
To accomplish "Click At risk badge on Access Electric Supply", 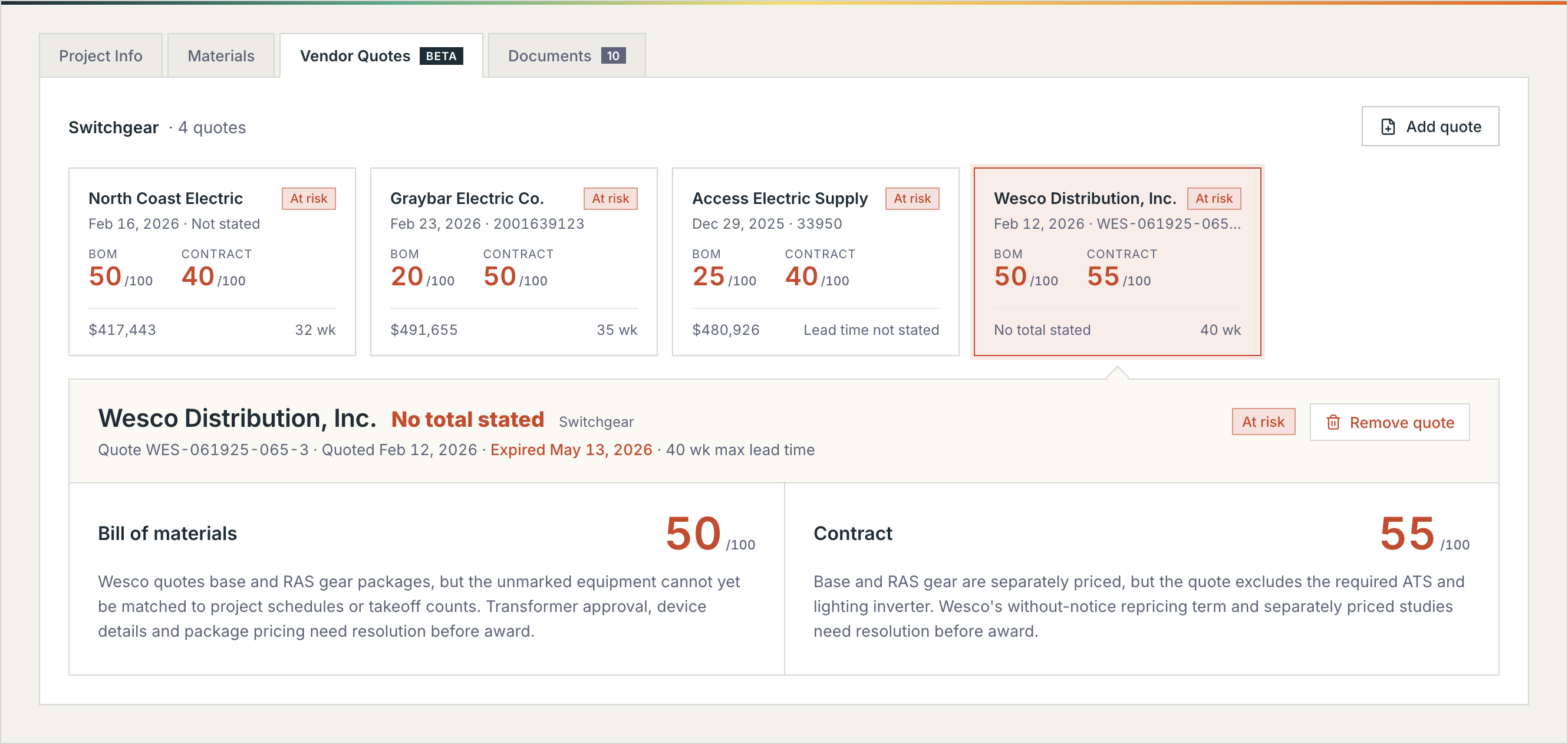I will click(913, 199).
